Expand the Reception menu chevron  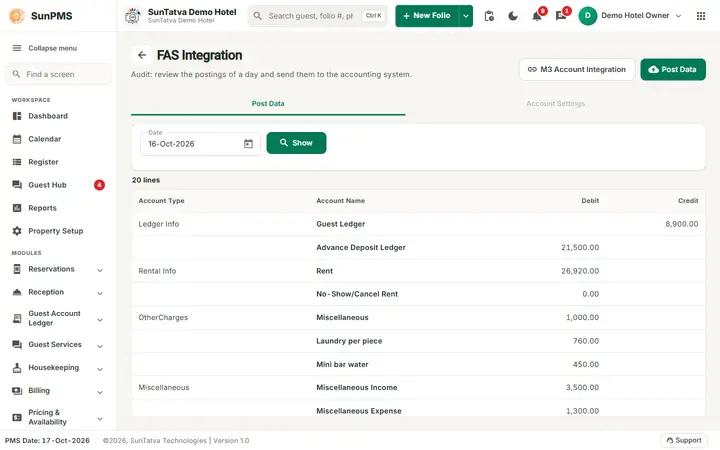[100, 293]
